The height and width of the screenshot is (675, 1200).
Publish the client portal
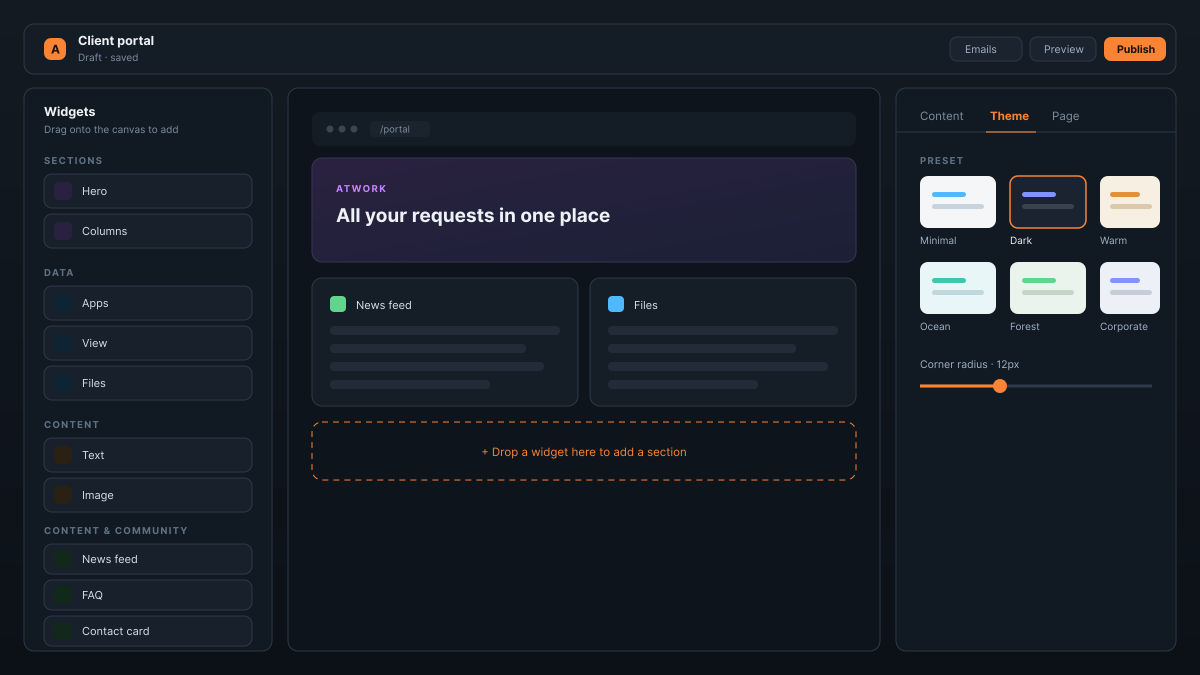pos(1135,49)
